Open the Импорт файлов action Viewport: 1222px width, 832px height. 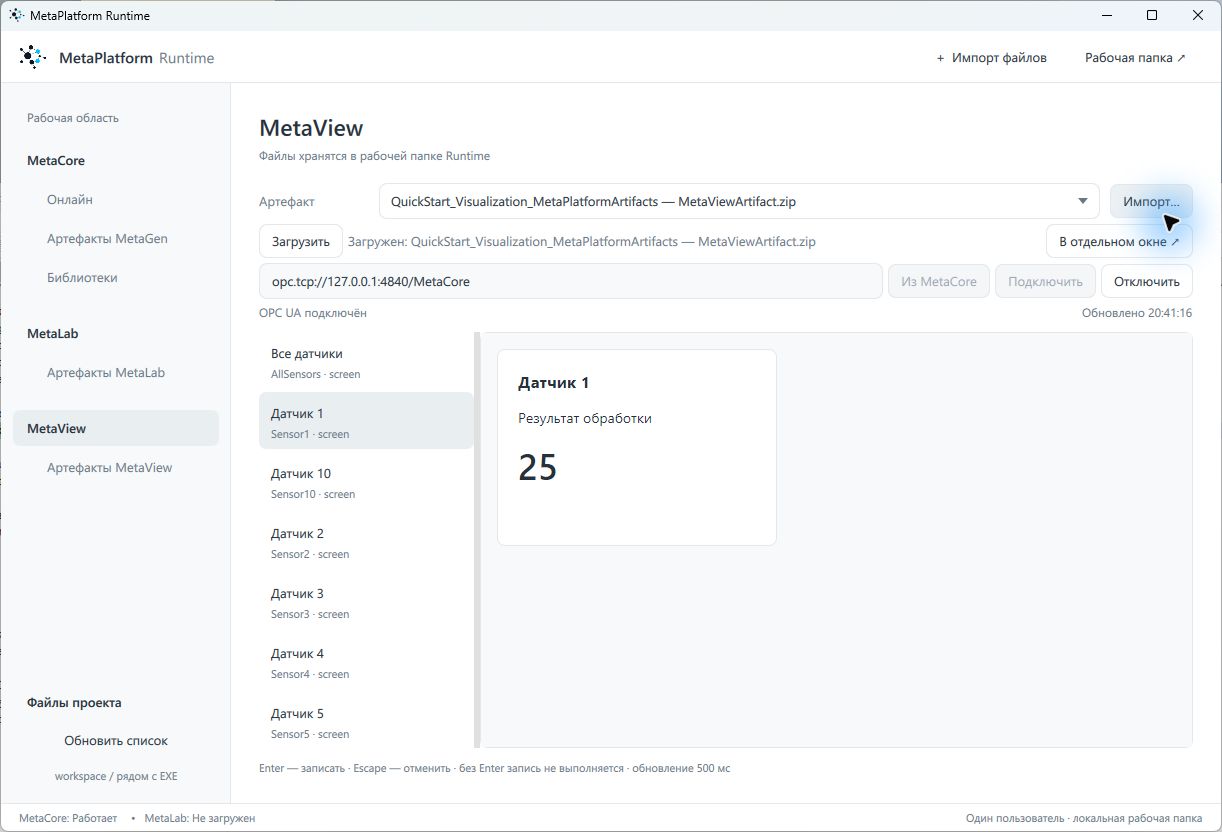pos(991,58)
